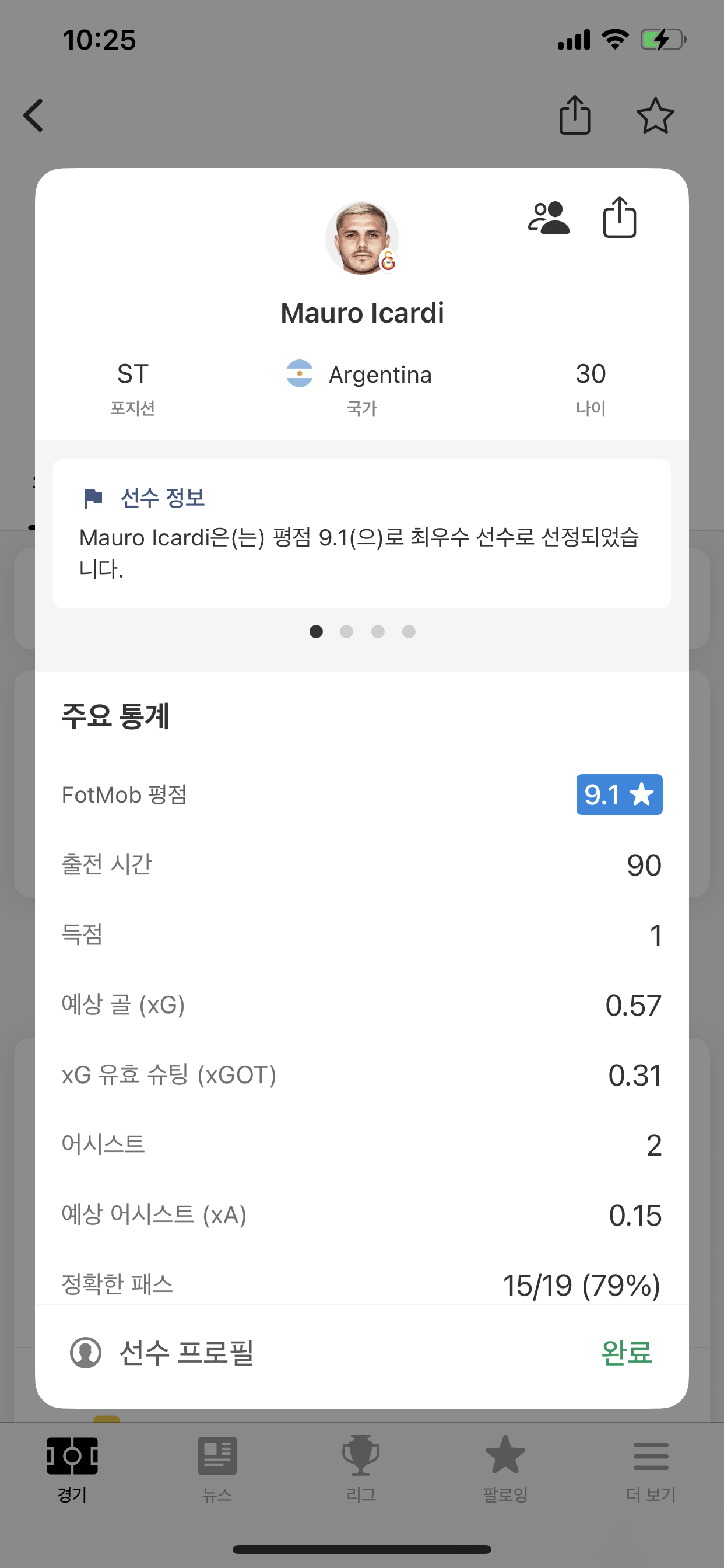
Task: Select the third page indicator dot
Action: point(378,631)
